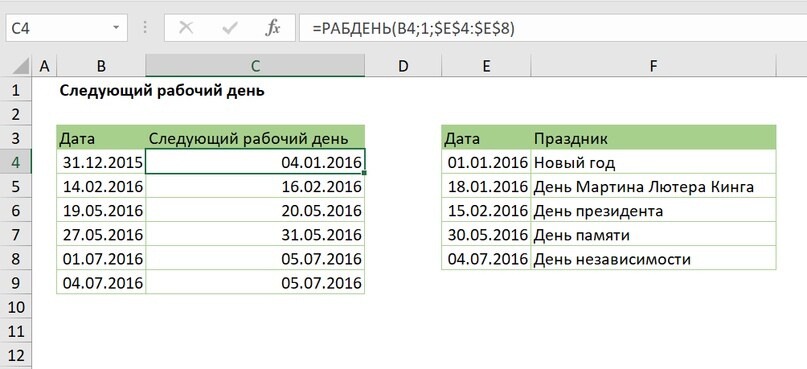807x369 pixels.
Task: Click into the formula bar with РАБДЕНЬ formula
Action: tap(553, 29)
